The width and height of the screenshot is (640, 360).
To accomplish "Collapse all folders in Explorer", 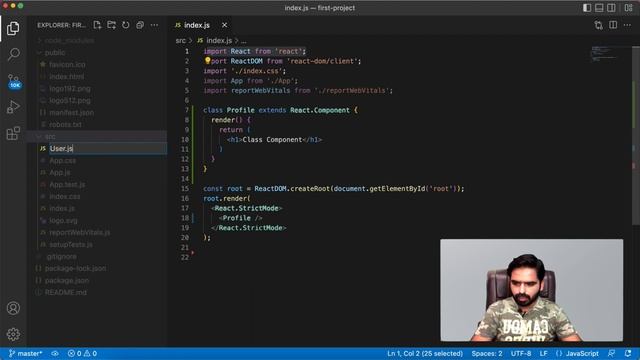I will (x=140, y=25).
